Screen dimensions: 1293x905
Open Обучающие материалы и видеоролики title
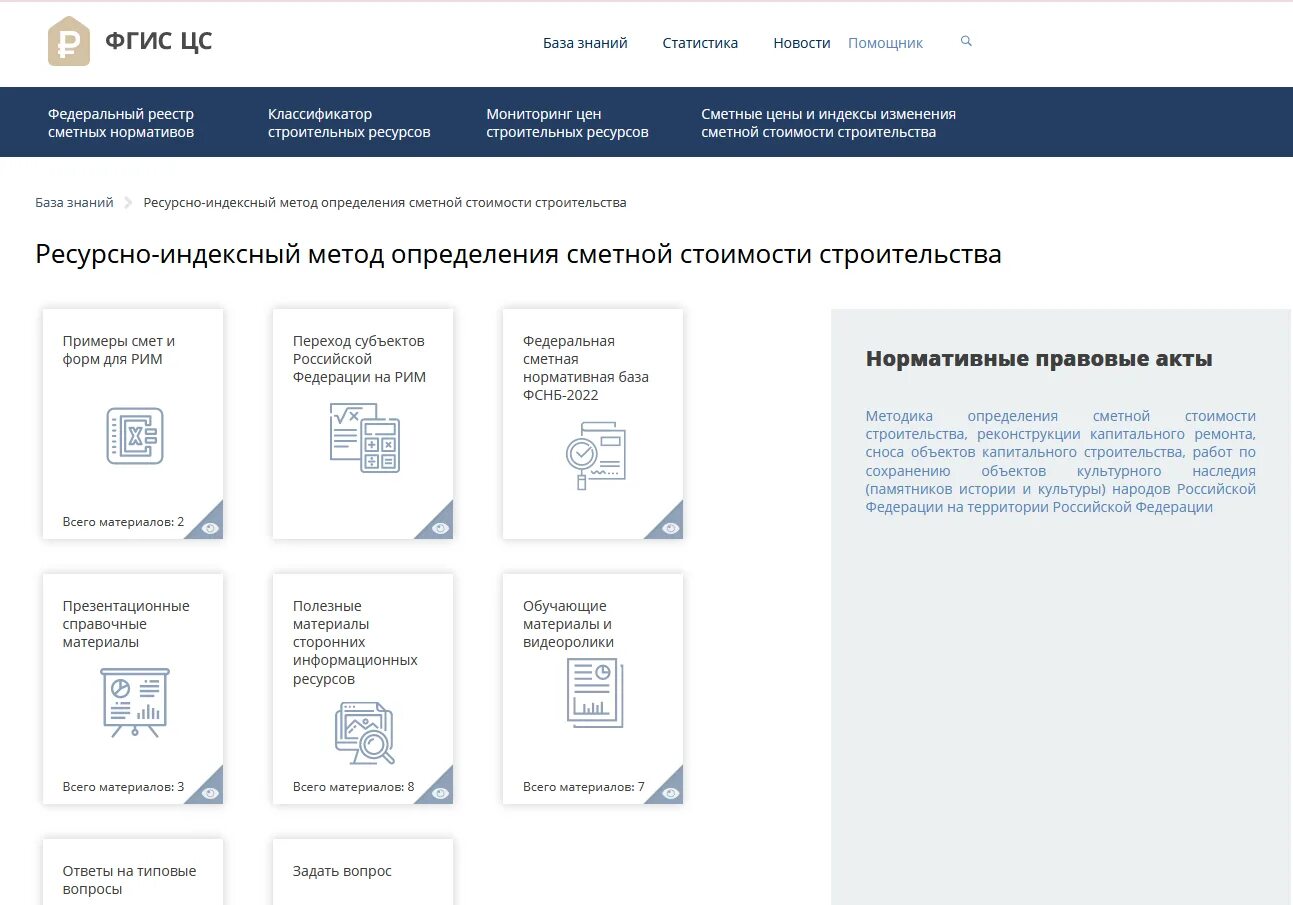568,624
